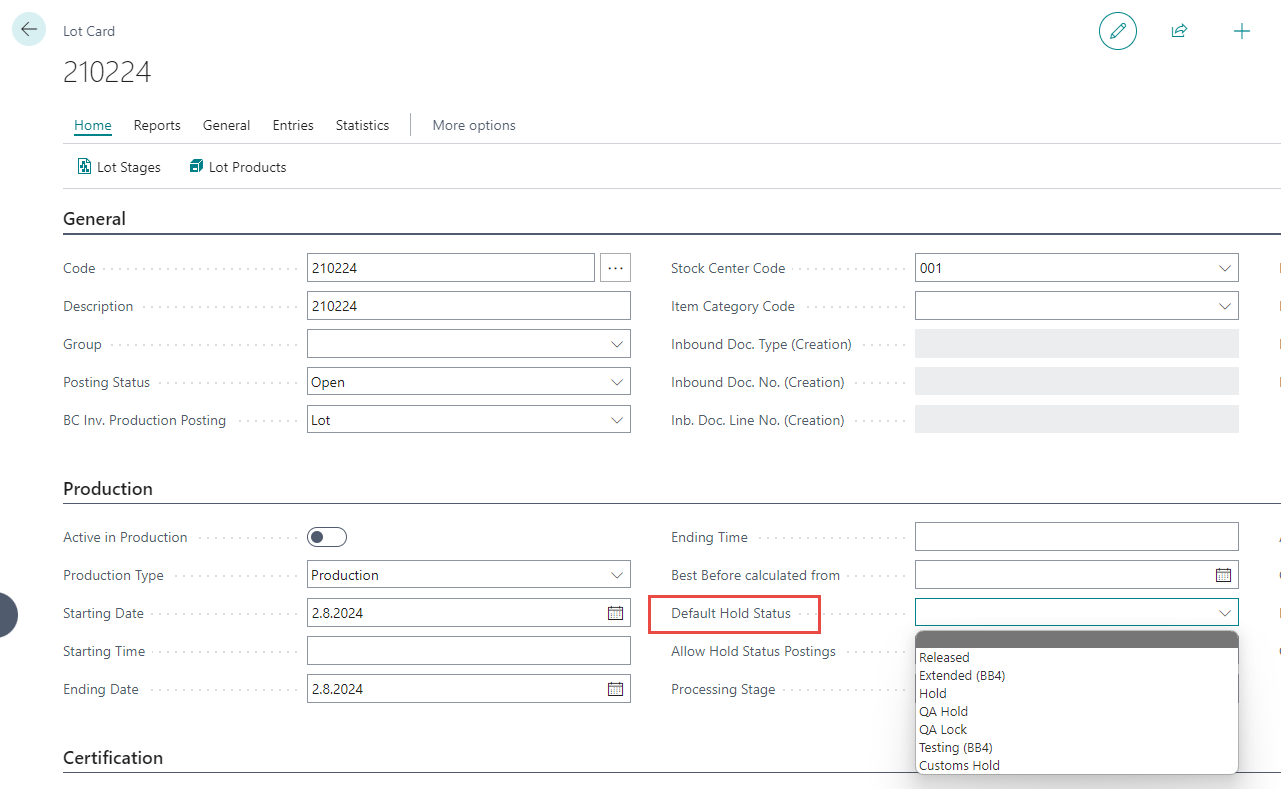Screen dimensions: 1281x789
Task: Expand the Posting Status dropdown
Action: point(616,382)
